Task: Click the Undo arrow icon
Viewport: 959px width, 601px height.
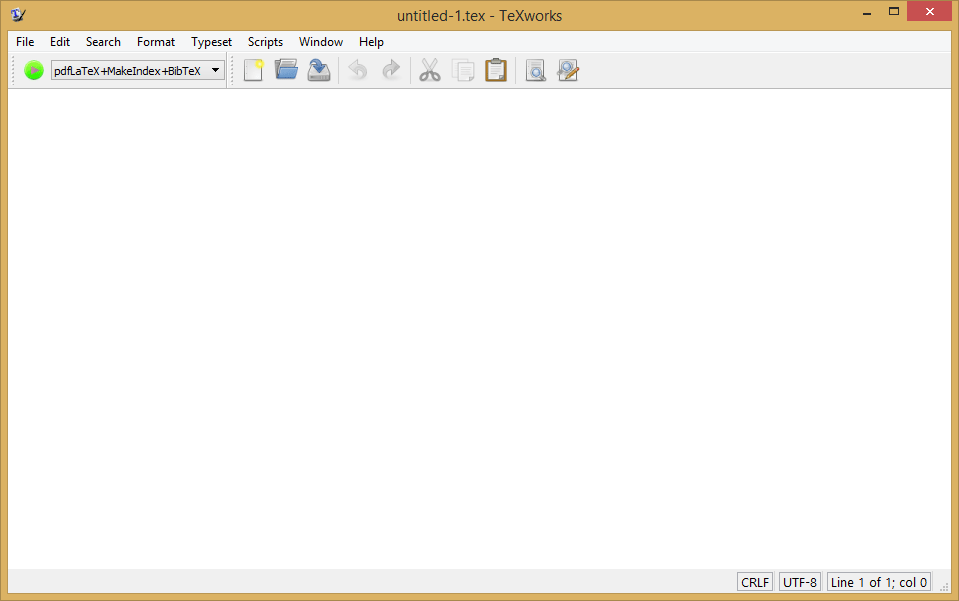Action: [358, 70]
